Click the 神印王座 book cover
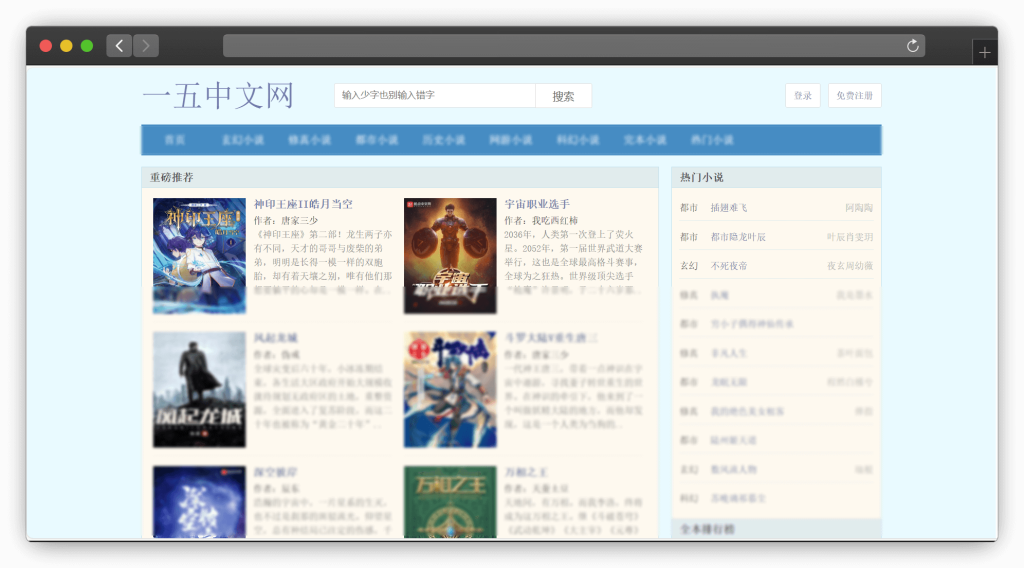1024x568 pixels. [x=199, y=256]
